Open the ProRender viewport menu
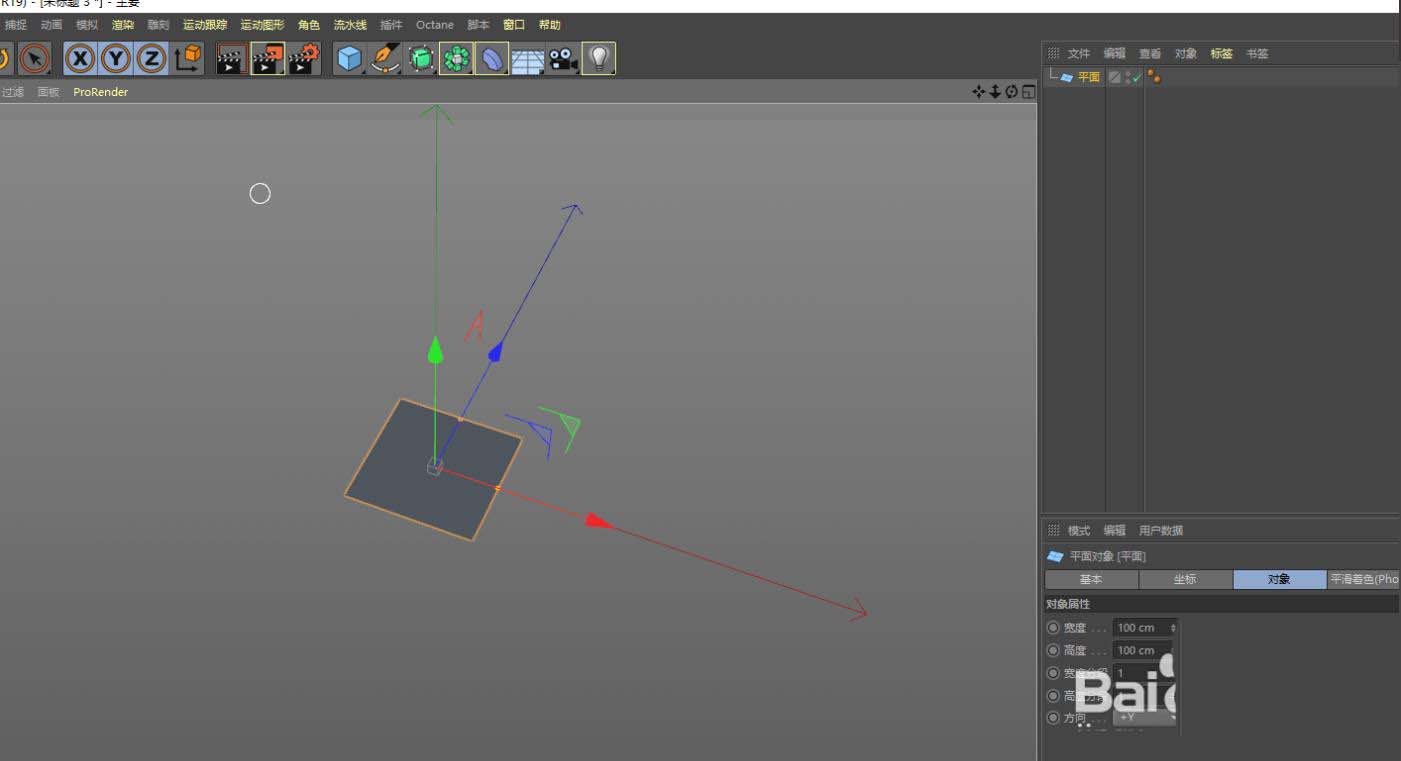The height and width of the screenshot is (761, 1401). tap(100, 92)
